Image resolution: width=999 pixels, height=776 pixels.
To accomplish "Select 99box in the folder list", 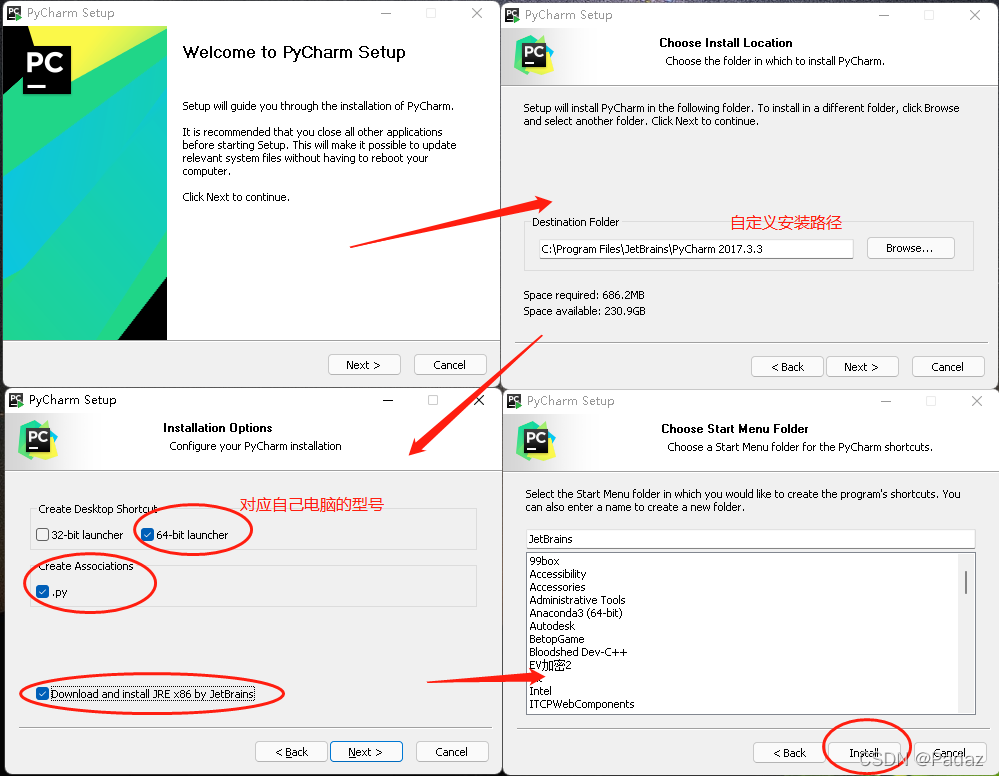I will tap(545, 561).
